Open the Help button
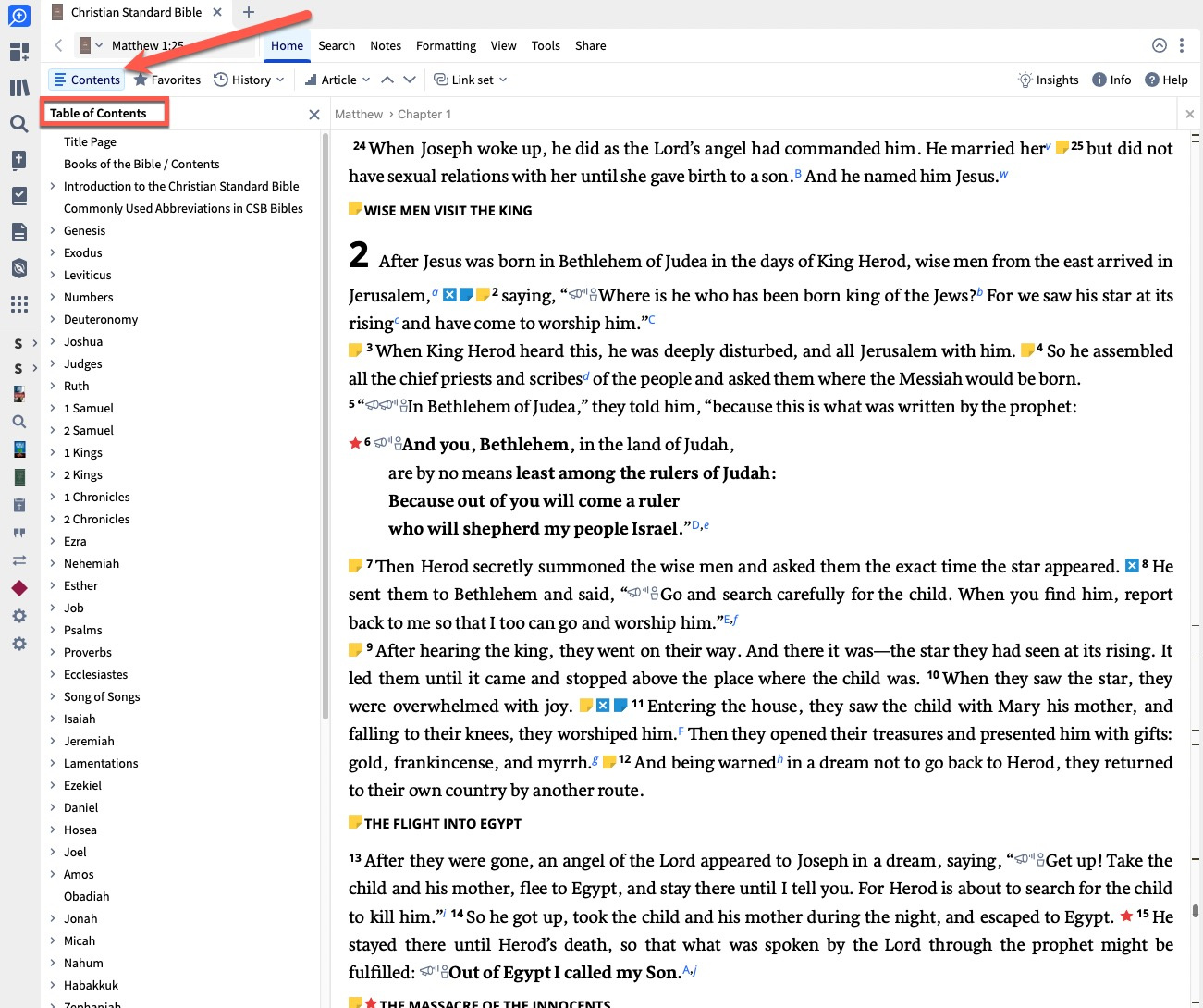 coord(1166,80)
